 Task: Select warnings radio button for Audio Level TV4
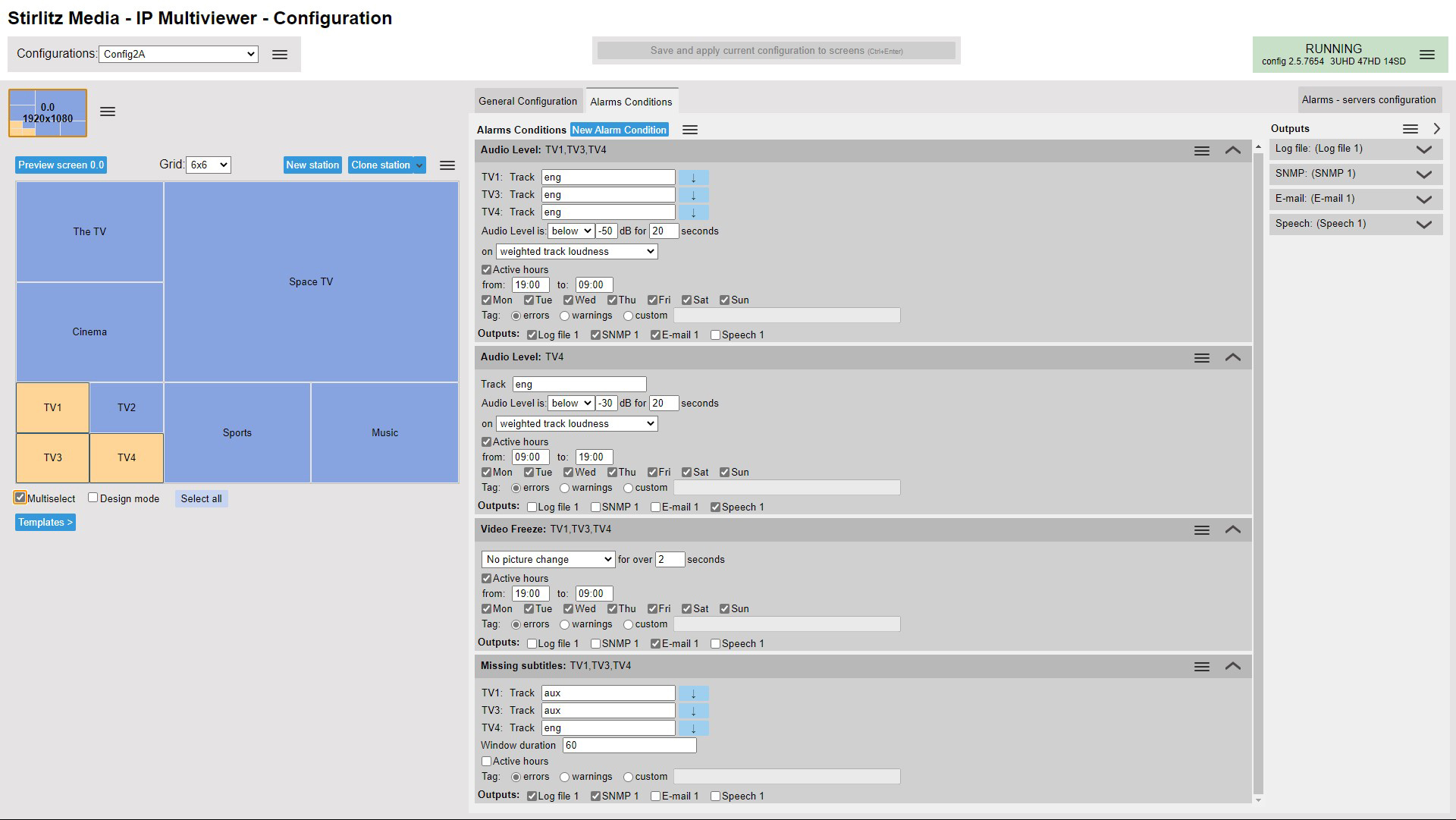click(x=564, y=487)
